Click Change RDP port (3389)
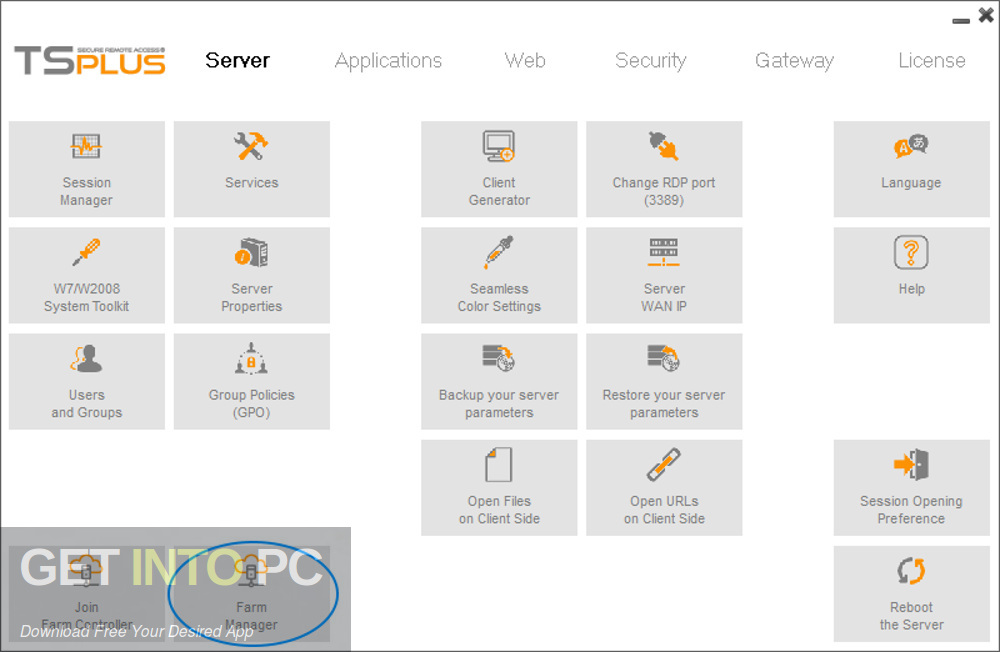This screenshot has height=652, width=1000. [664, 169]
